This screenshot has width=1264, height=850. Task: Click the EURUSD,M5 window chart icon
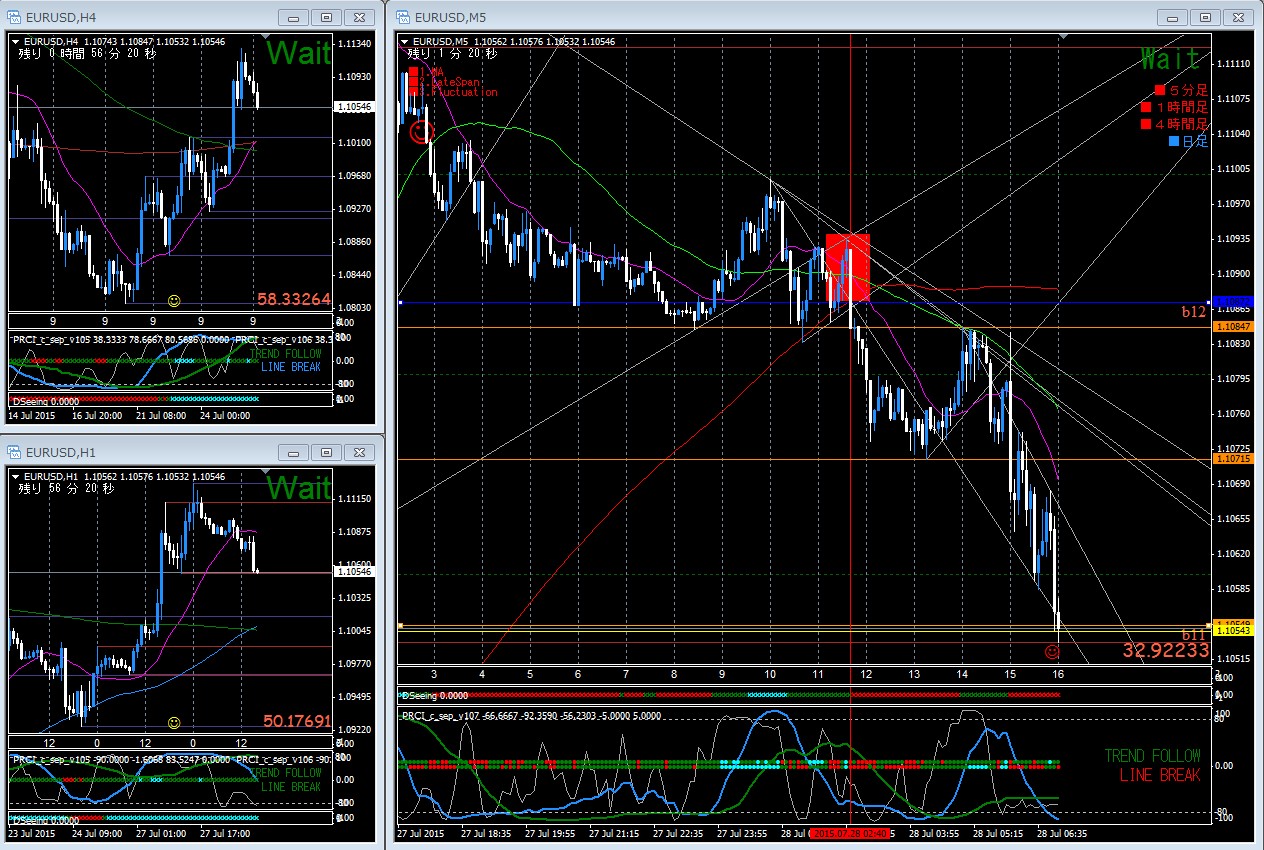[x=402, y=17]
